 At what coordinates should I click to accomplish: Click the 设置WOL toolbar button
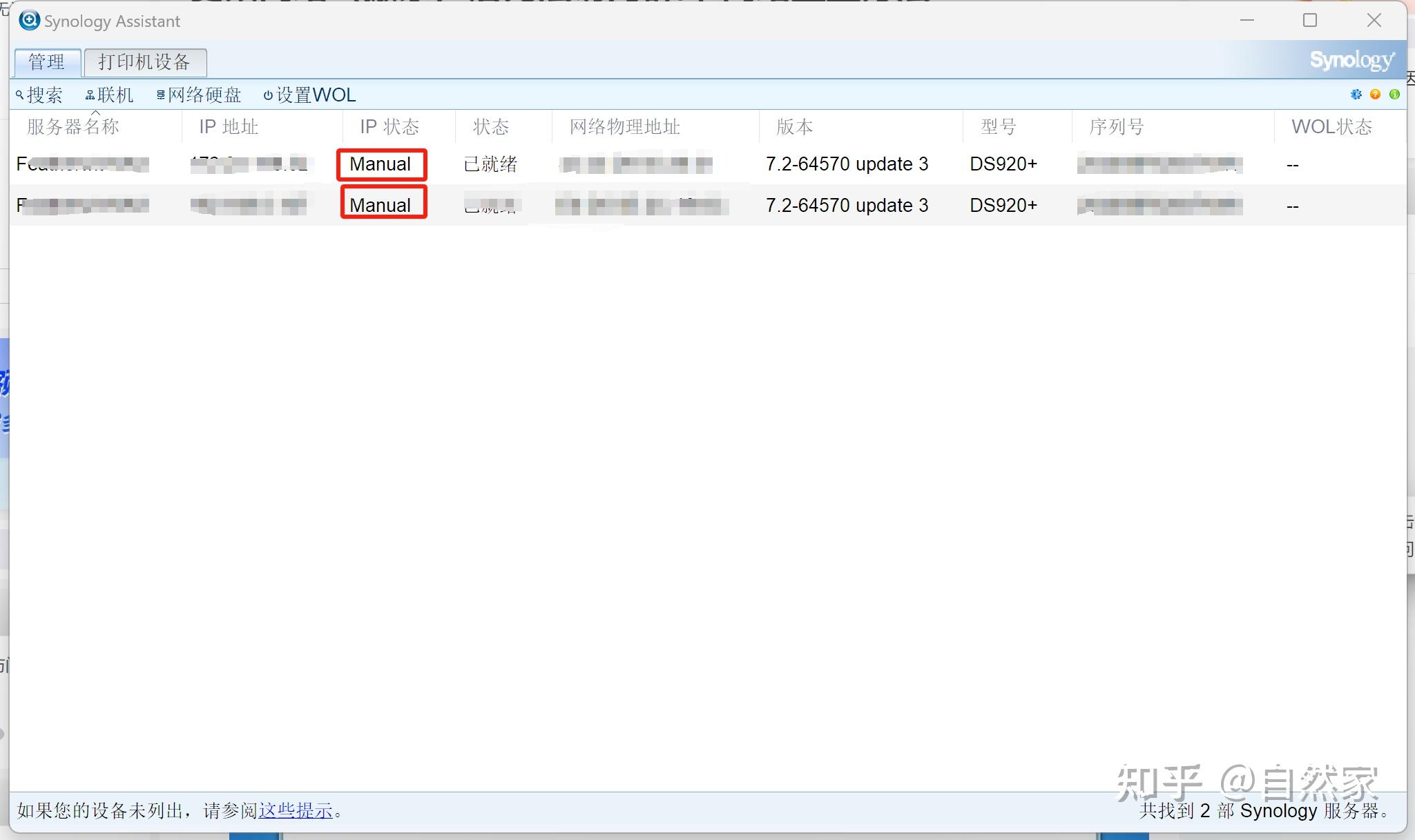(310, 95)
